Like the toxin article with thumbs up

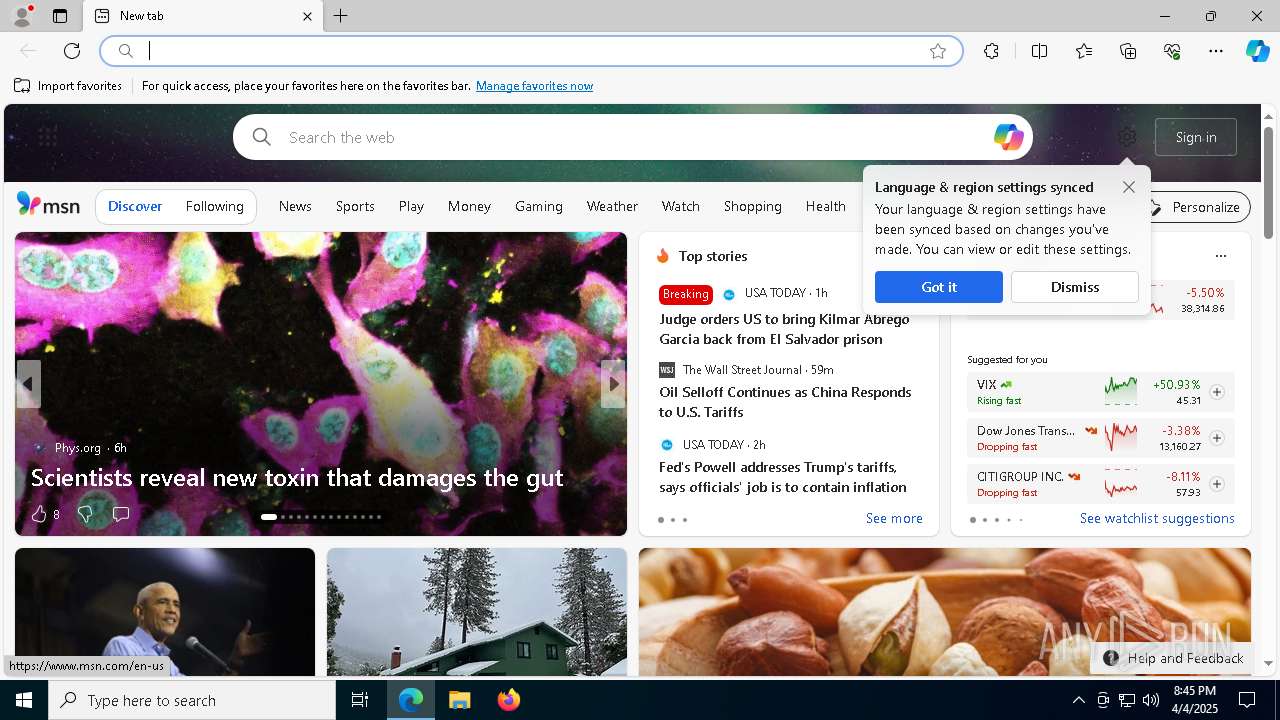click(x=39, y=514)
